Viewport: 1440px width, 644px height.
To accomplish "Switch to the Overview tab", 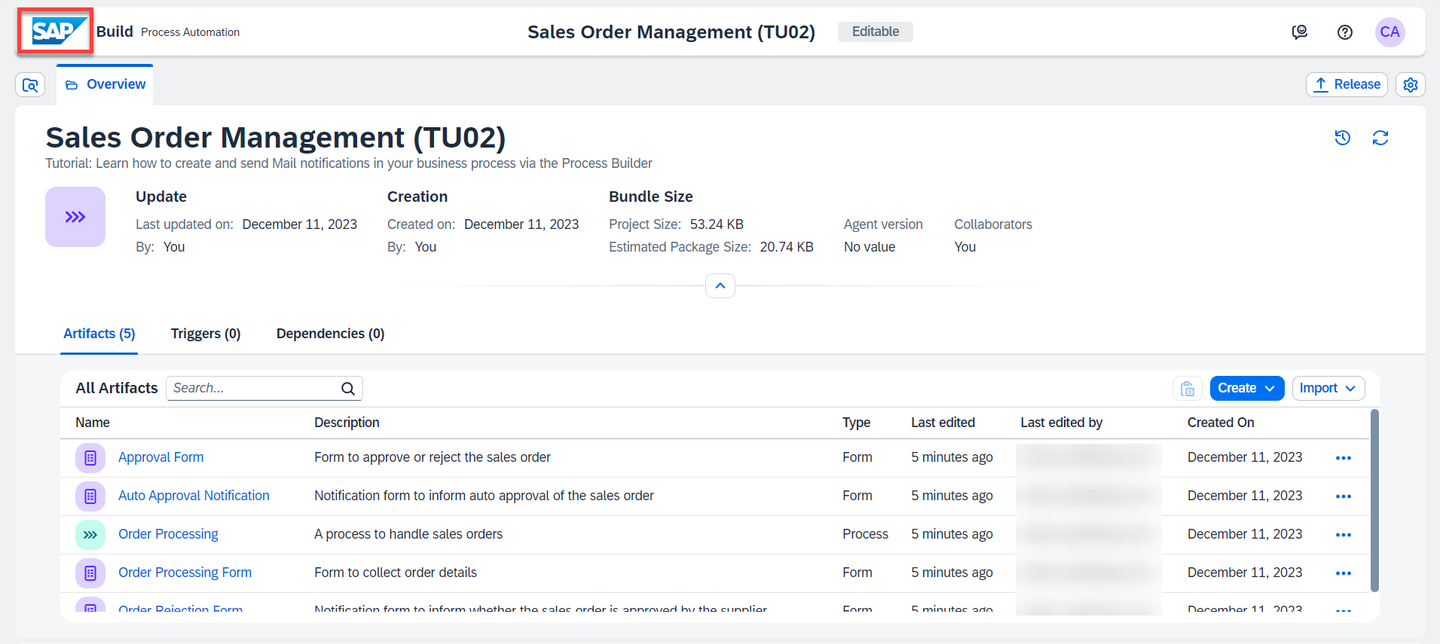I will click(x=105, y=85).
